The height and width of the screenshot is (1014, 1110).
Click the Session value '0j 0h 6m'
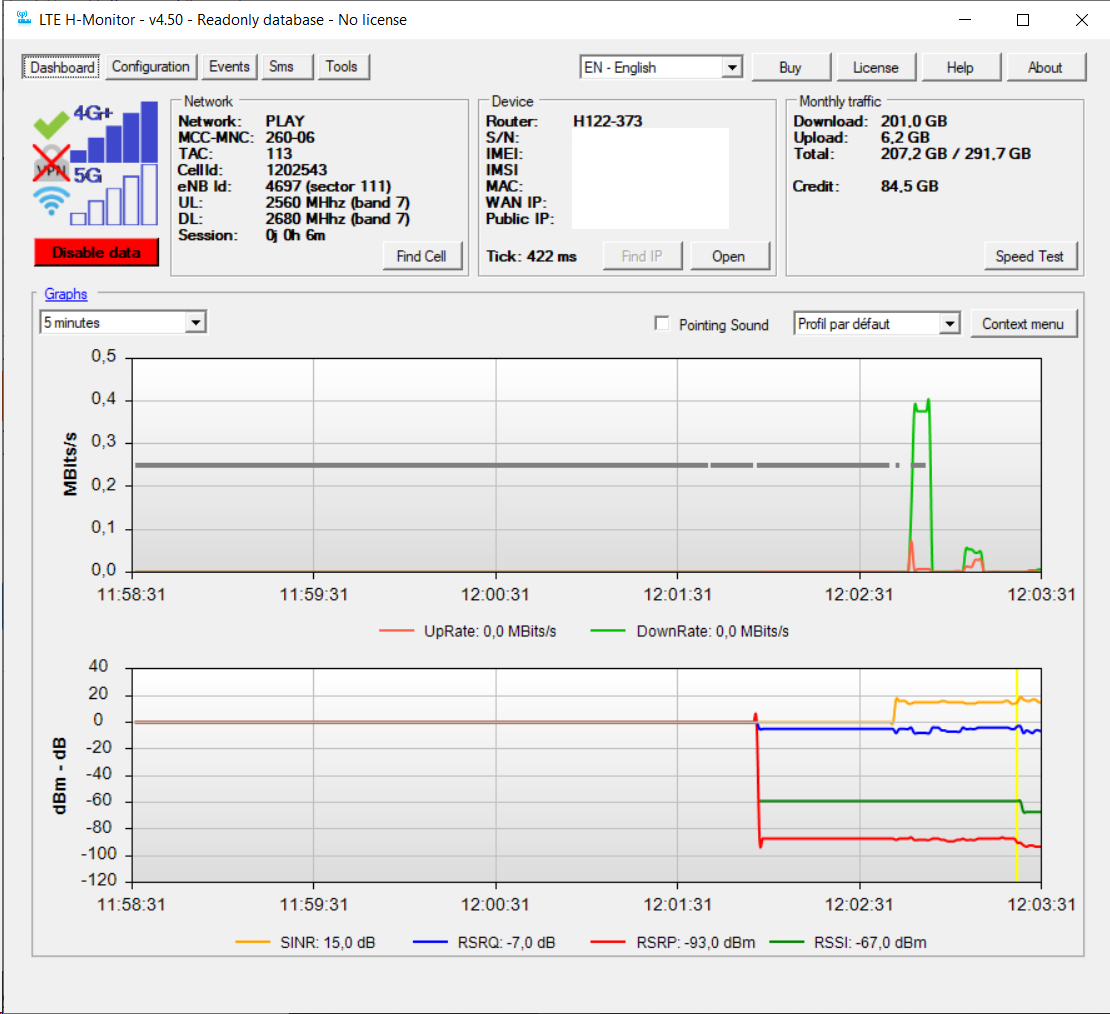[x=295, y=235]
